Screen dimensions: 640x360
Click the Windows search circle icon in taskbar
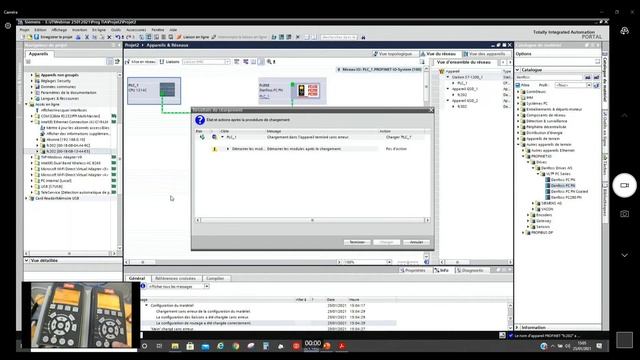coord(144,346)
